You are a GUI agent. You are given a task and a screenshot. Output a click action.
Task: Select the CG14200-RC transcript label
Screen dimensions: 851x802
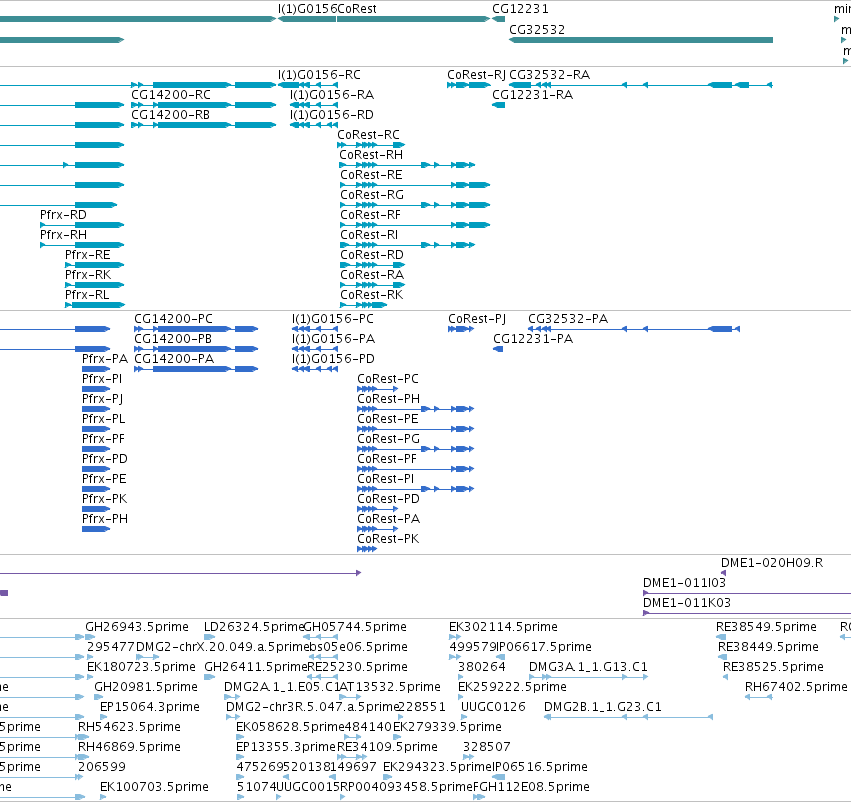(x=171, y=95)
